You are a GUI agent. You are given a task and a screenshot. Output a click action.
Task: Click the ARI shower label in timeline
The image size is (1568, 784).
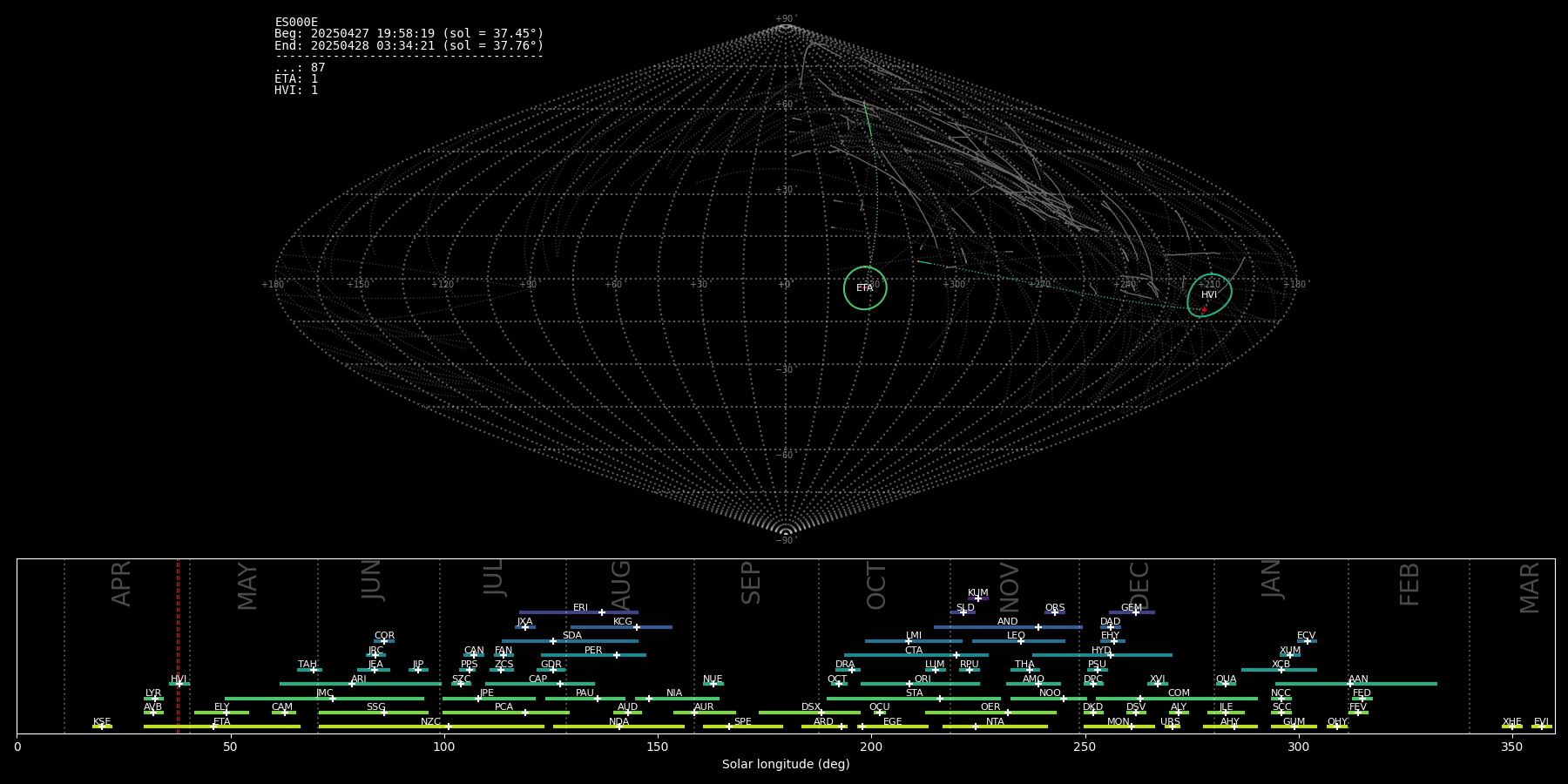pyautogui.click(x=359, y=679)
